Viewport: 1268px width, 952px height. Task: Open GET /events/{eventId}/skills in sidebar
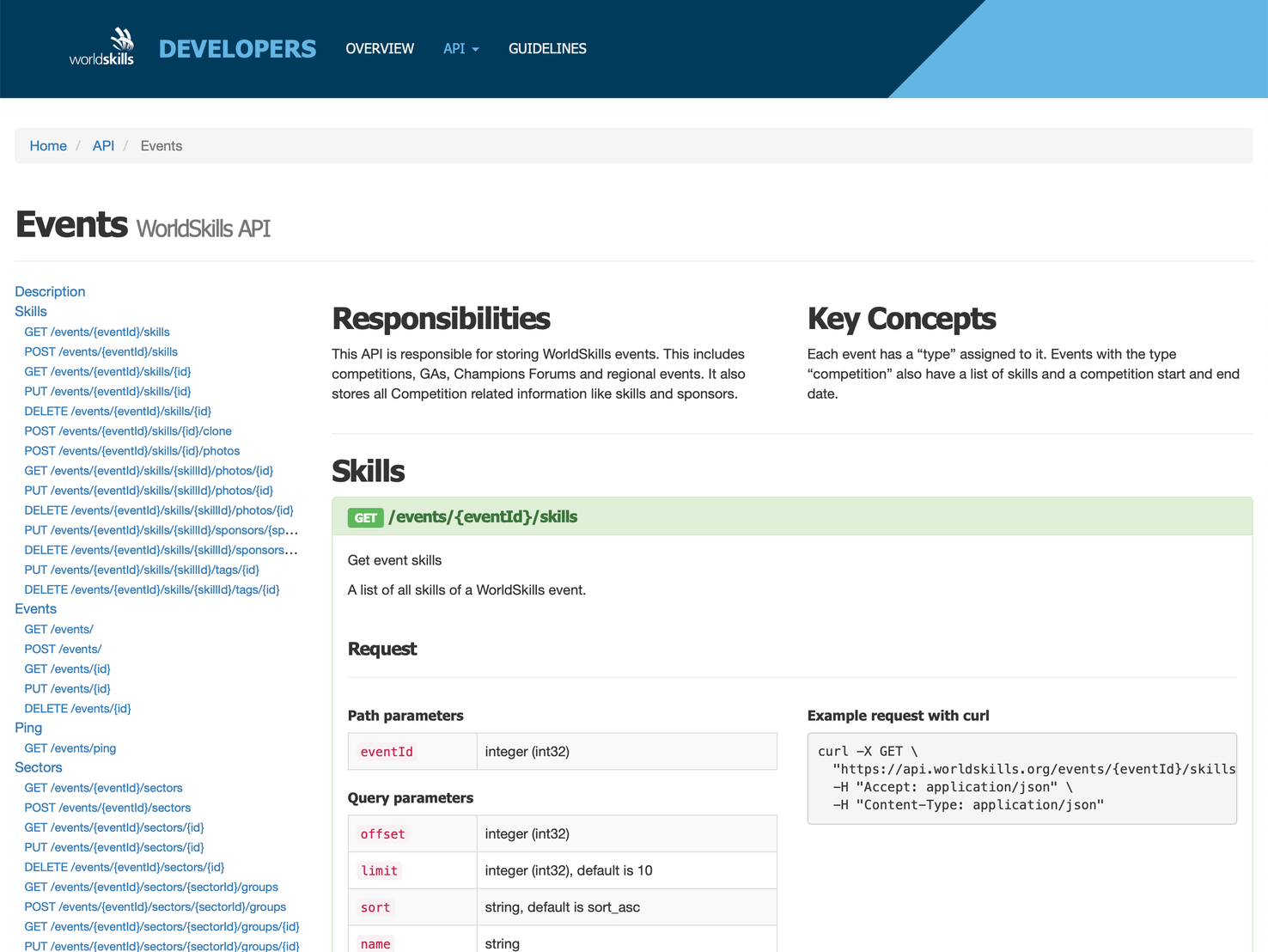tap(97, 332)
